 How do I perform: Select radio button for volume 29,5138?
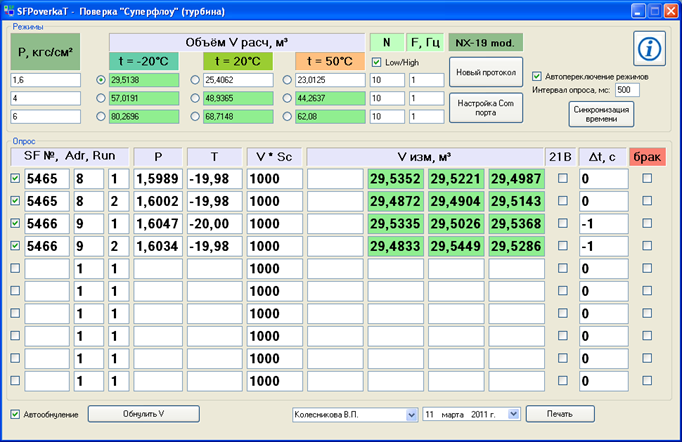101,80
